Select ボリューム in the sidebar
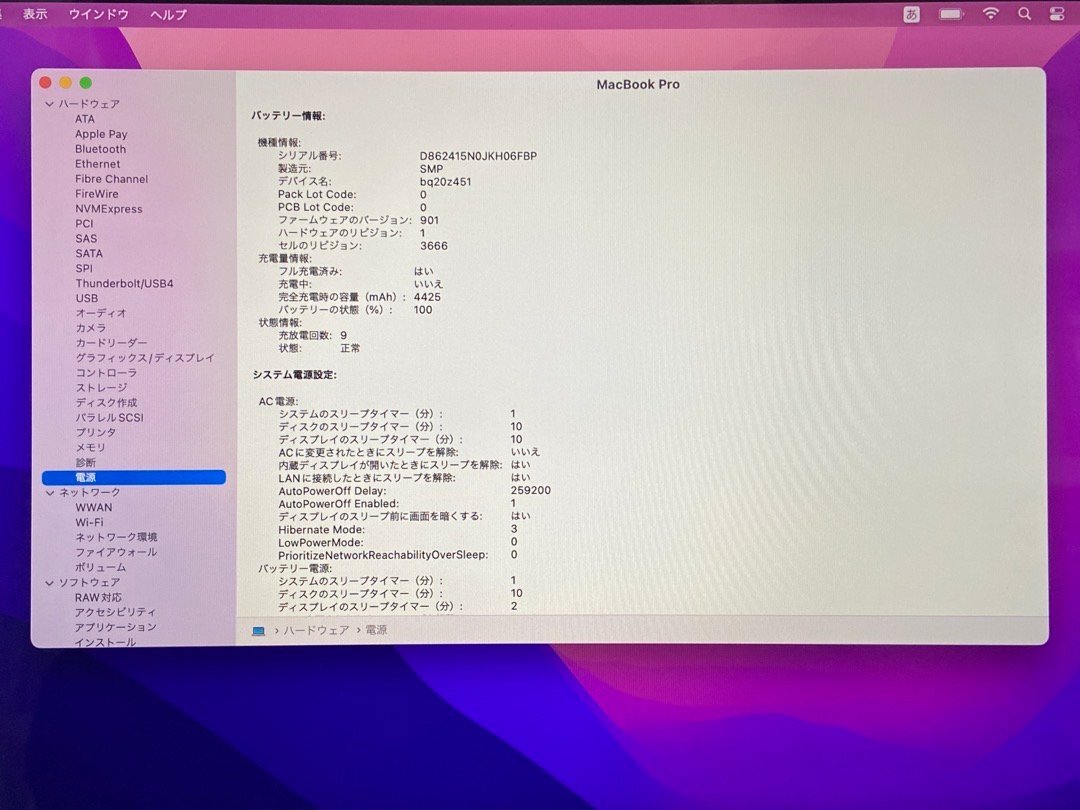1080x810 pixels. click(x=101, y=568)
